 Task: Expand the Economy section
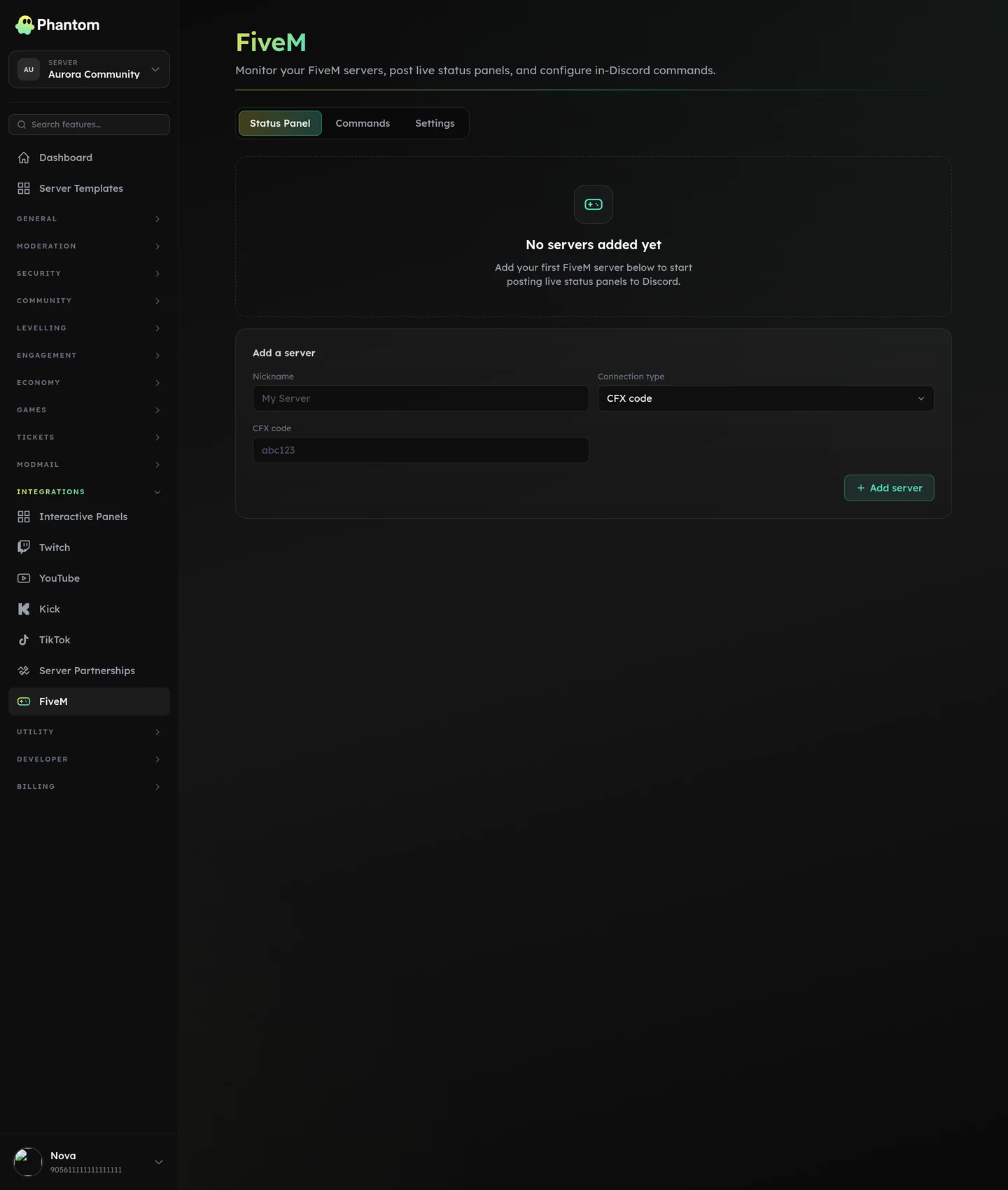pos(89,383)
